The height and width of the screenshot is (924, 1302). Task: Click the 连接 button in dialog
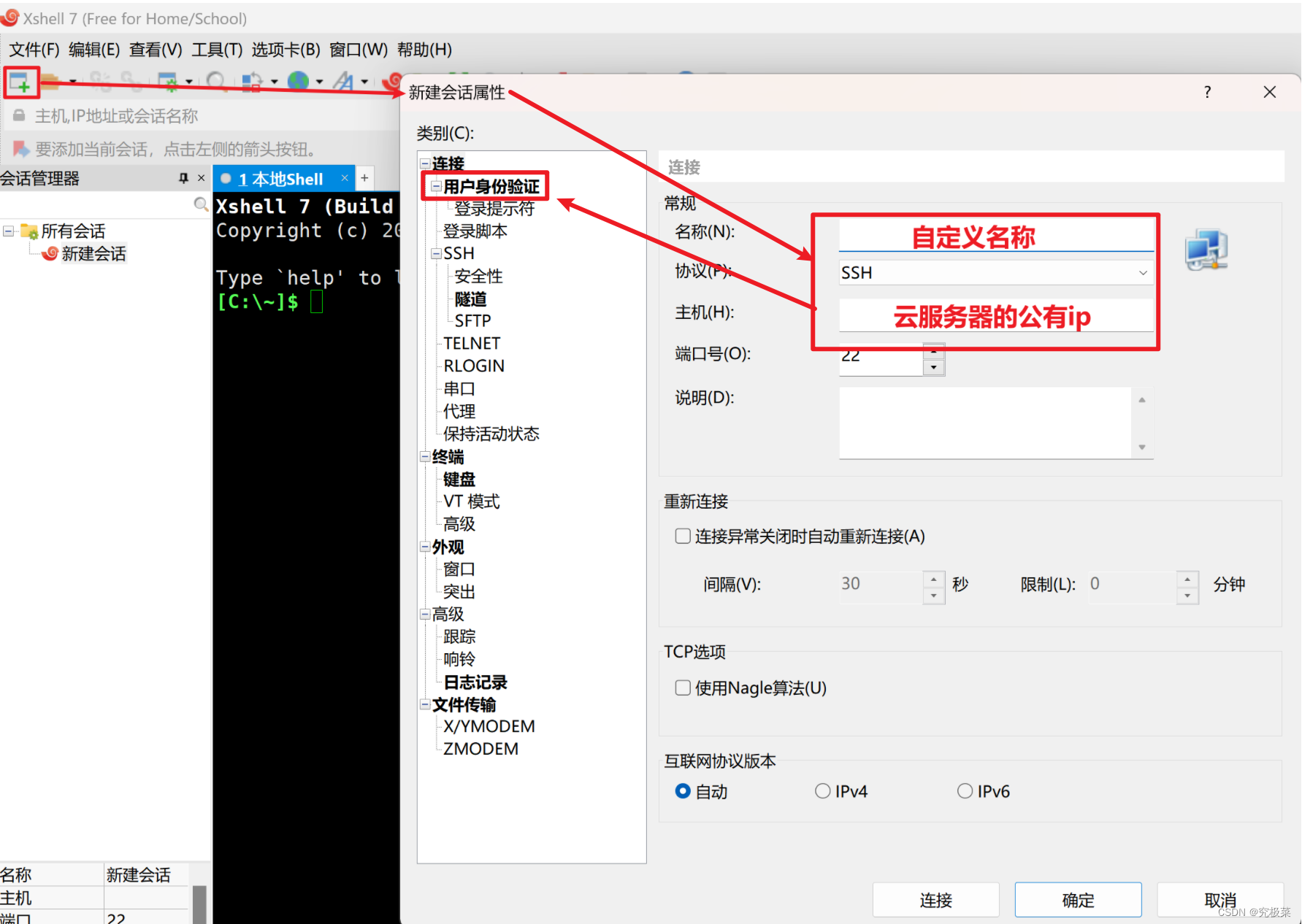tap(935, 900)
